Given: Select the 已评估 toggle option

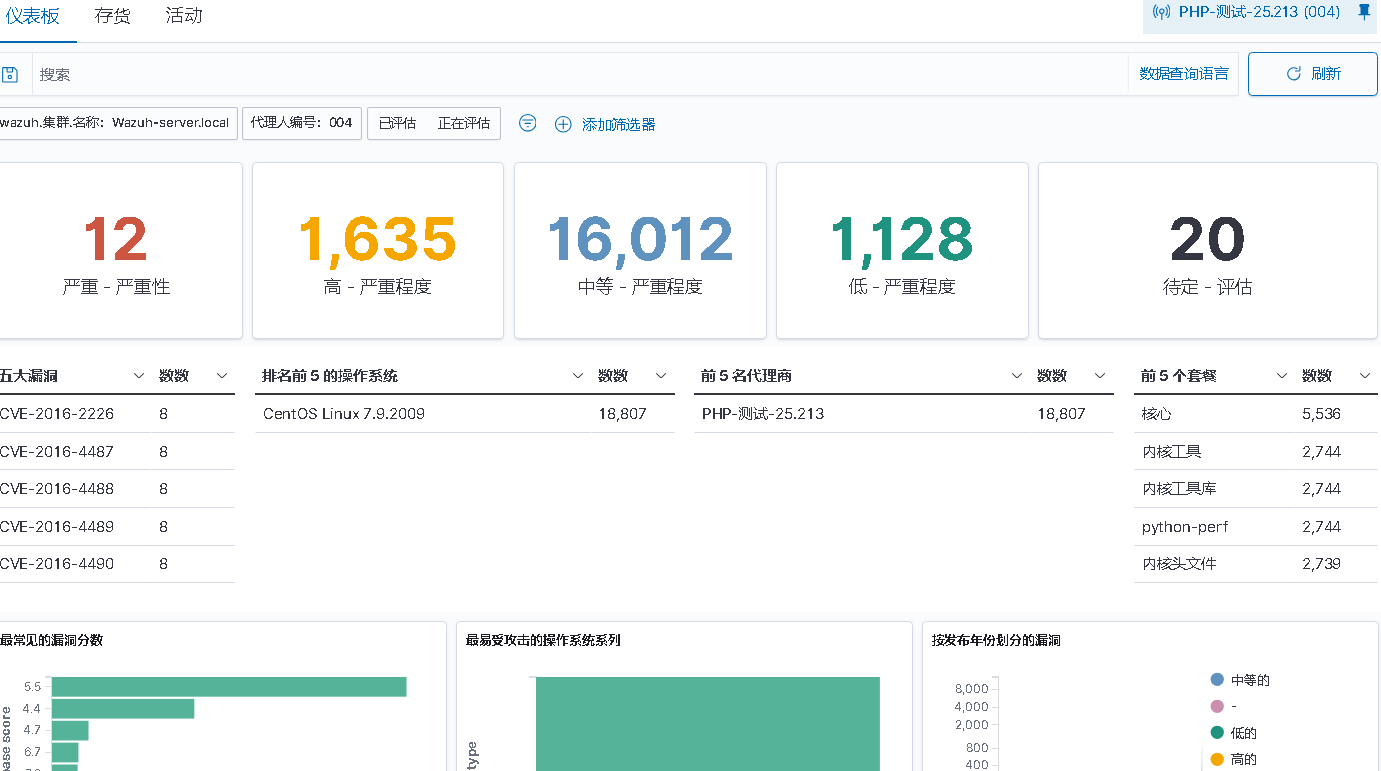Looking at the screenshot, I should coord(397,123).
